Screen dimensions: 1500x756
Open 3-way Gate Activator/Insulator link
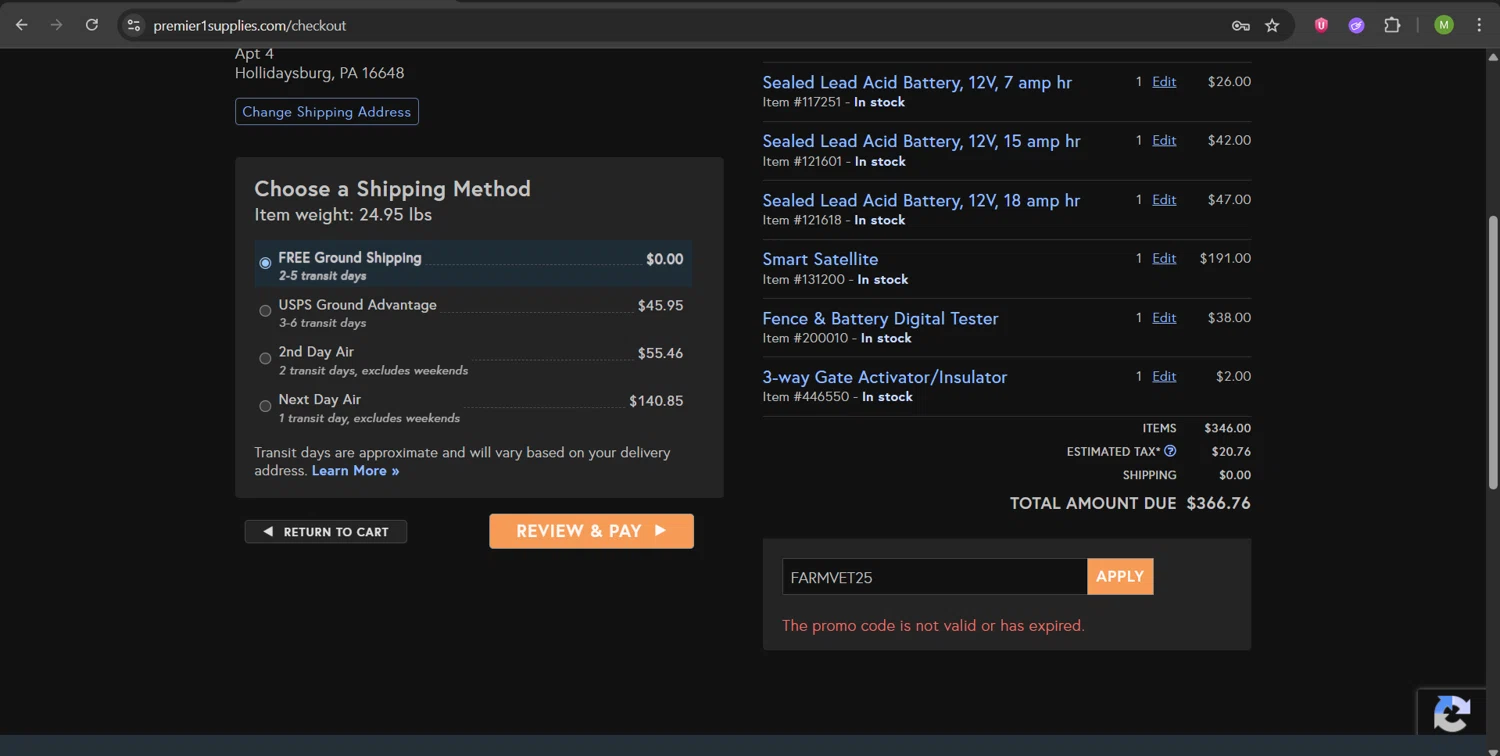884,377
